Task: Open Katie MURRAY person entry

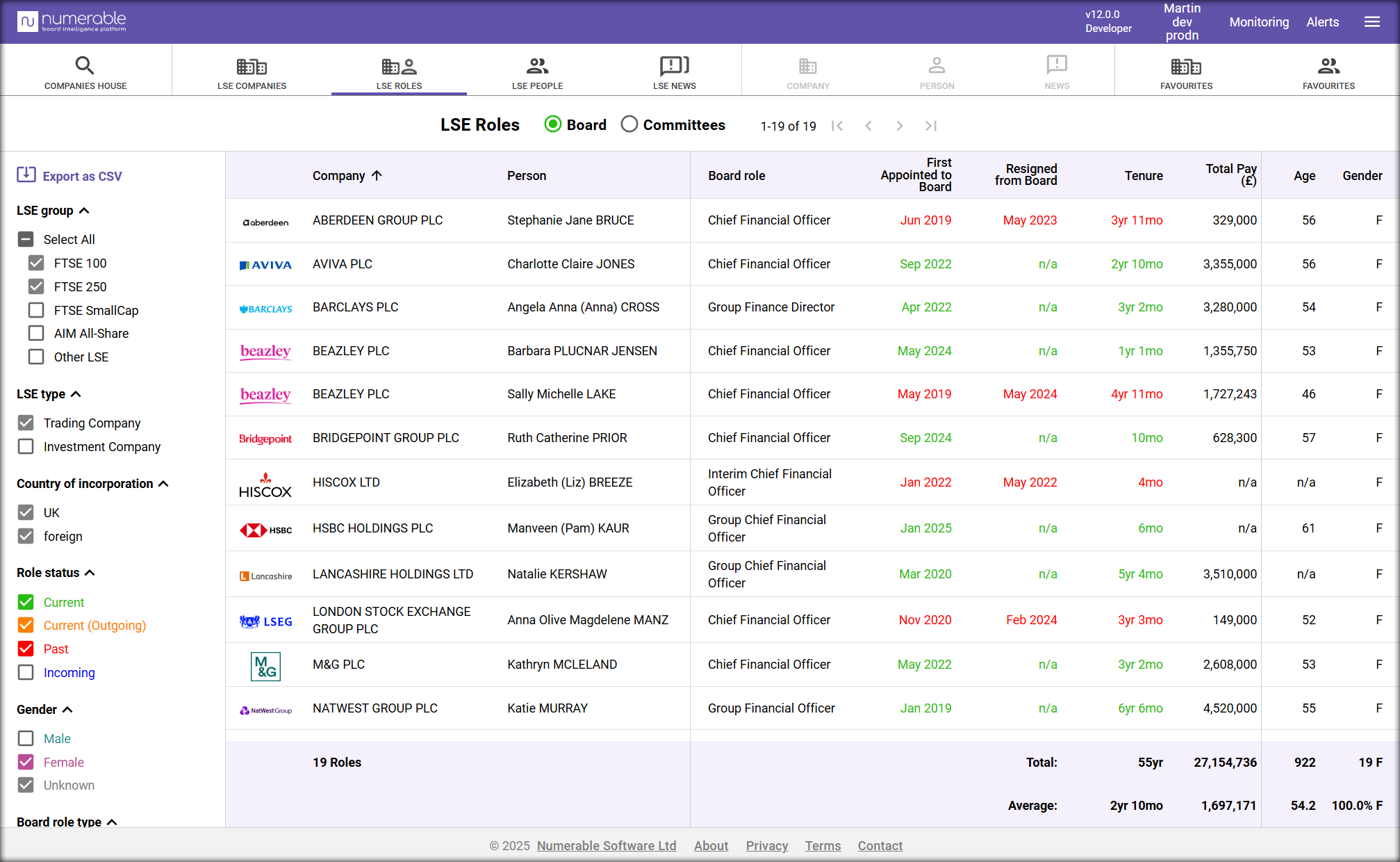Action: pyautogui.click(x=547, y=708)
